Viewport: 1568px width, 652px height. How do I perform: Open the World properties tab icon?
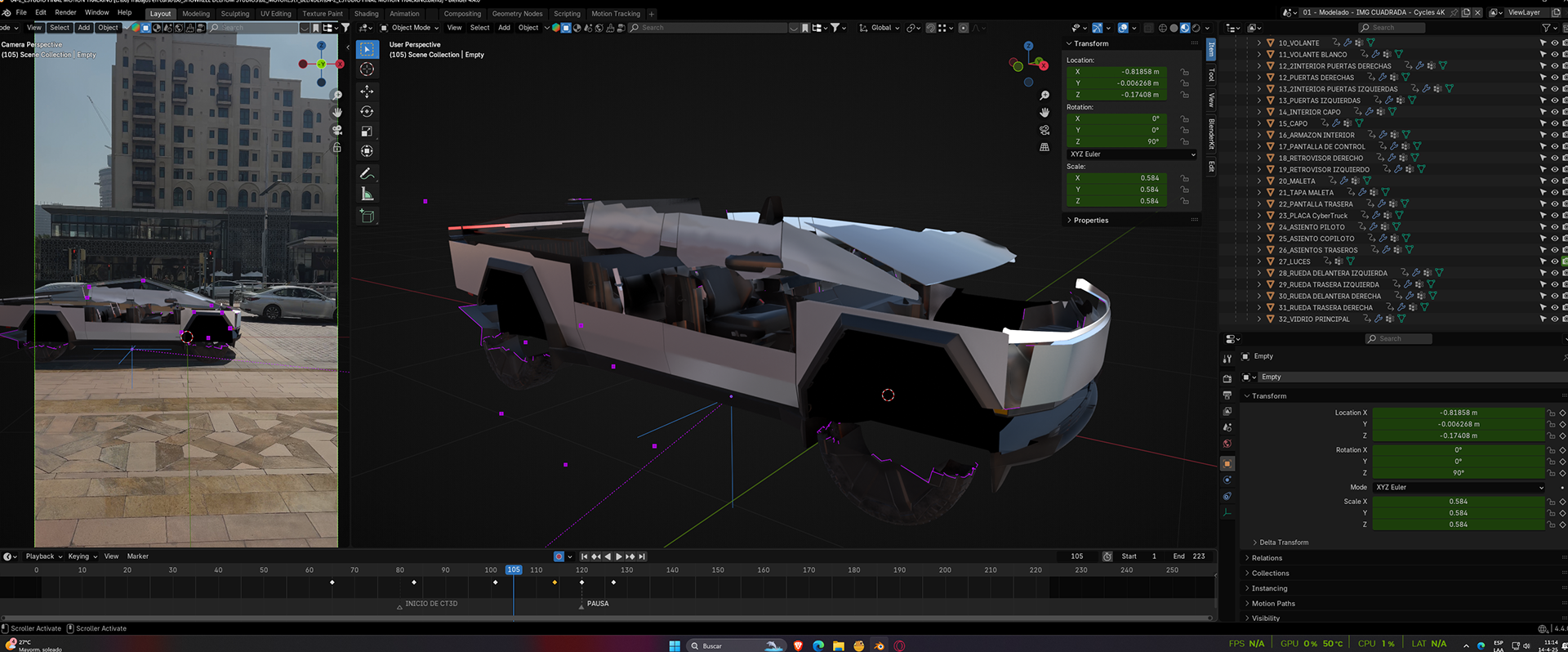coord(1227,444)
